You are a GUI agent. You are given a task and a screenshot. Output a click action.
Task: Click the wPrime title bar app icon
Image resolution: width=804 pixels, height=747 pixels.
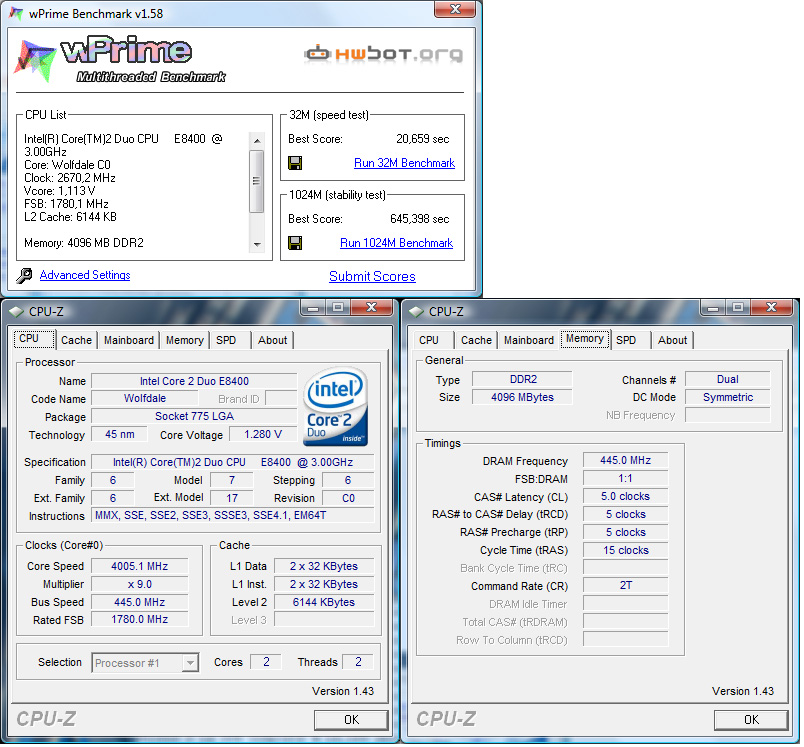[16, 13]
